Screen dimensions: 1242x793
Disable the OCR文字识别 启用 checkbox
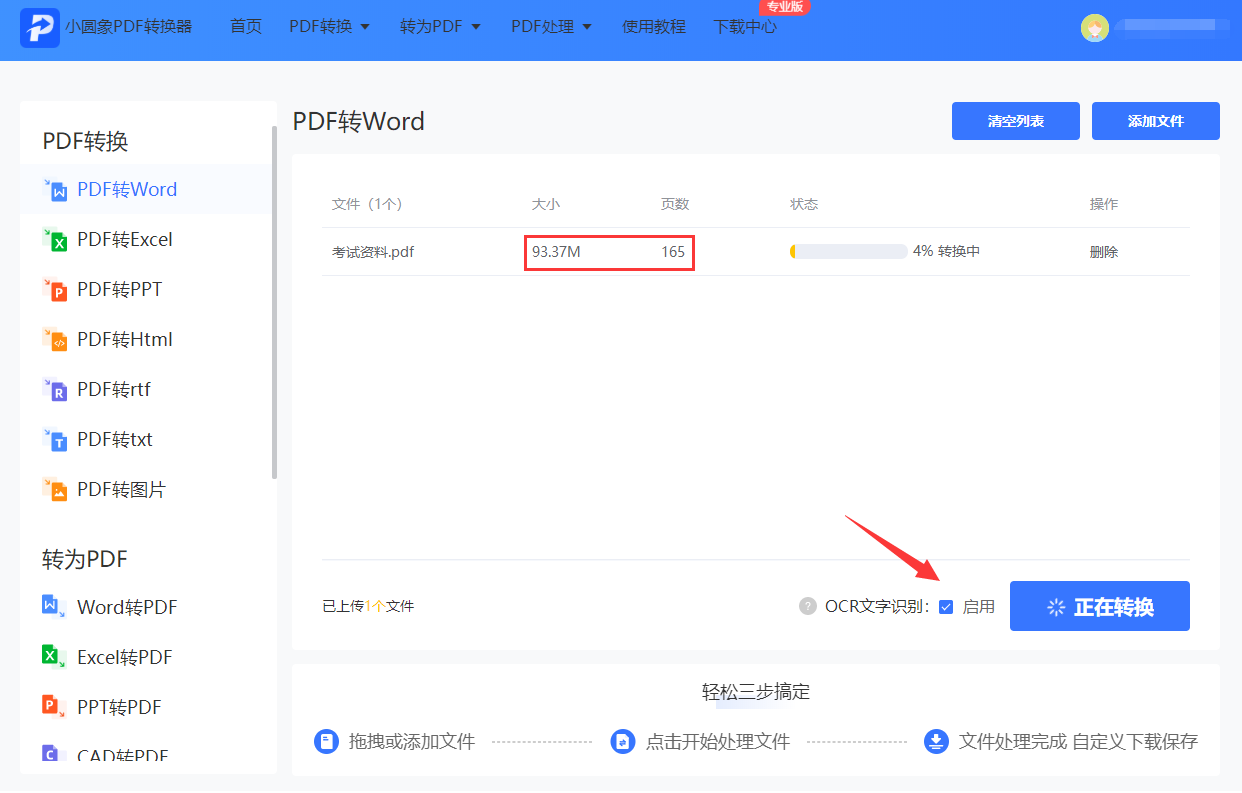tap(945, 606)
